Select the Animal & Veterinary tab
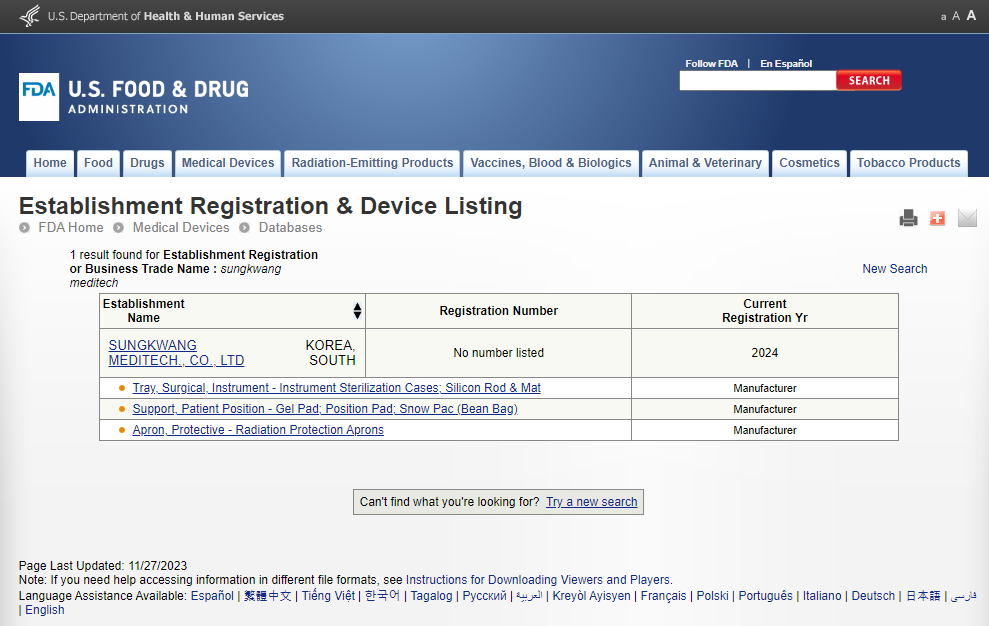 (705, 163)
